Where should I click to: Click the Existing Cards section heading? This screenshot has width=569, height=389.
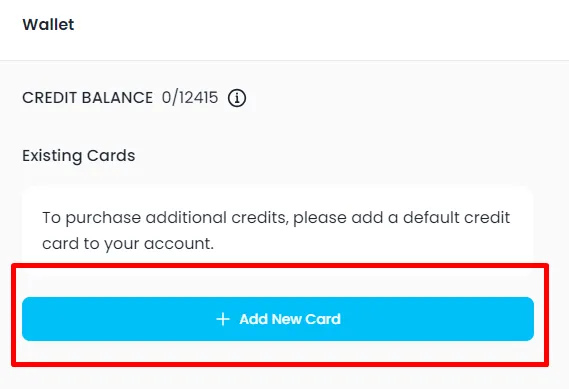pyautogui.click(x=79, y=156)
